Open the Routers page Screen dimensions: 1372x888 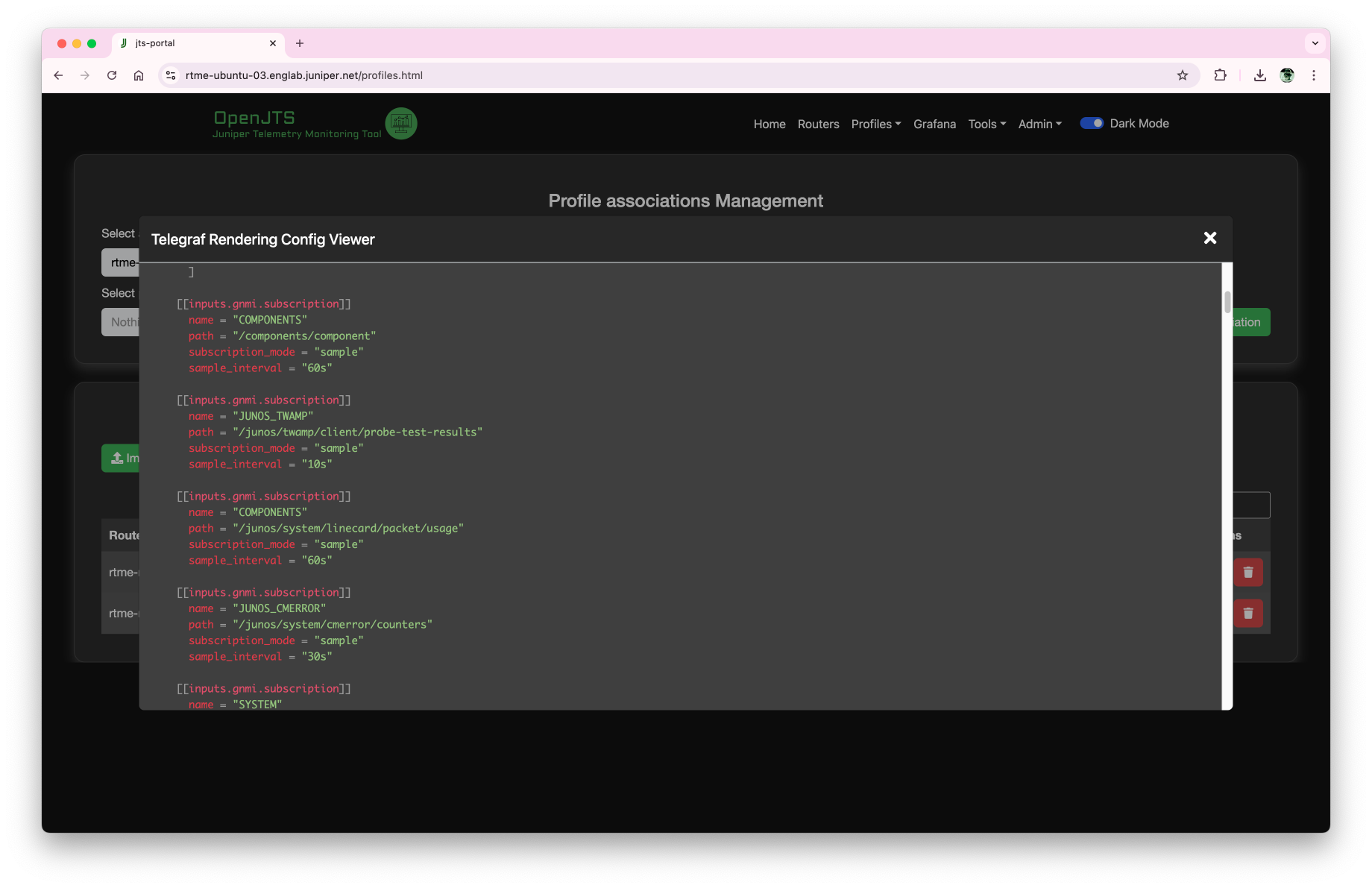pos(818,125)
